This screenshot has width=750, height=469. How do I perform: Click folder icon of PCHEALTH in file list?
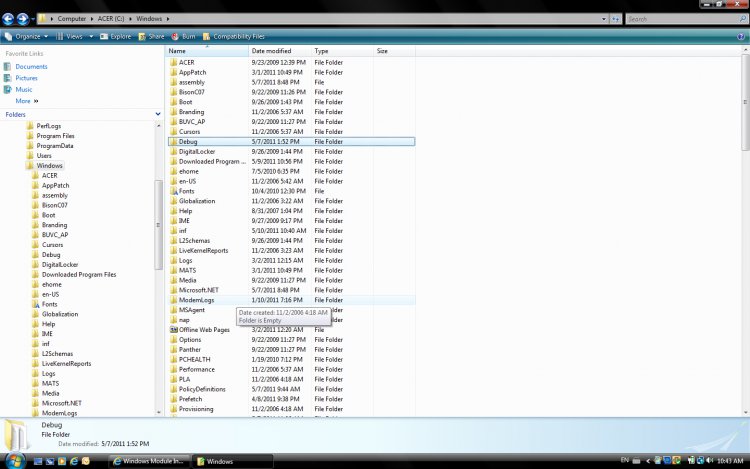(x=174, y=359)
